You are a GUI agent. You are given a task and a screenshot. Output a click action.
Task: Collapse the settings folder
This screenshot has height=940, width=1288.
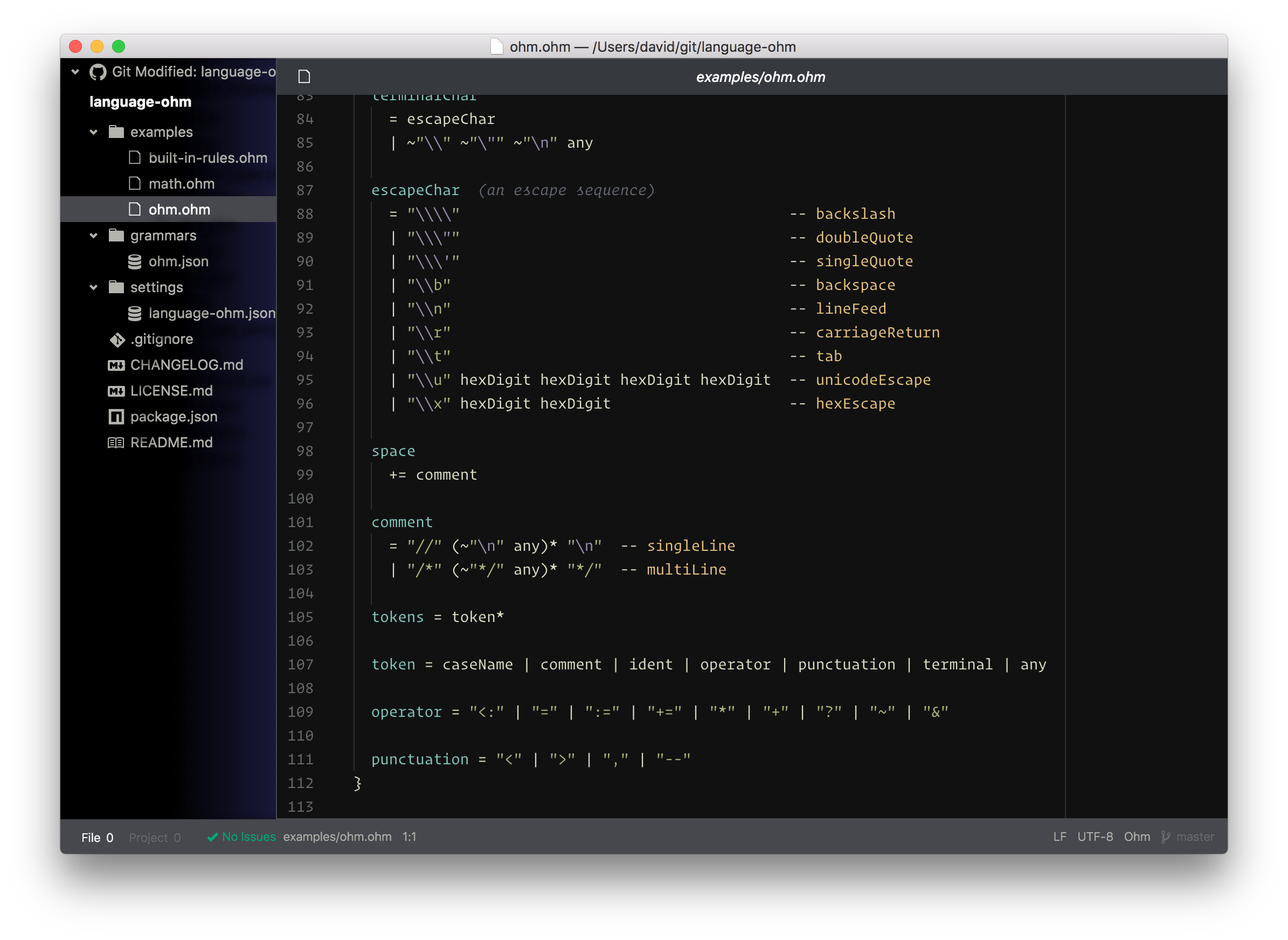click(x=94, y=287)
